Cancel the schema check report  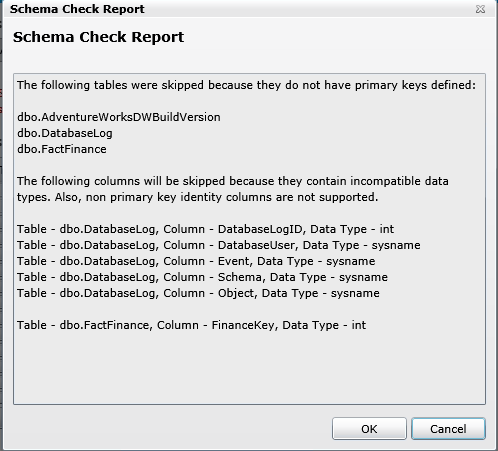(x=448, y=429)
